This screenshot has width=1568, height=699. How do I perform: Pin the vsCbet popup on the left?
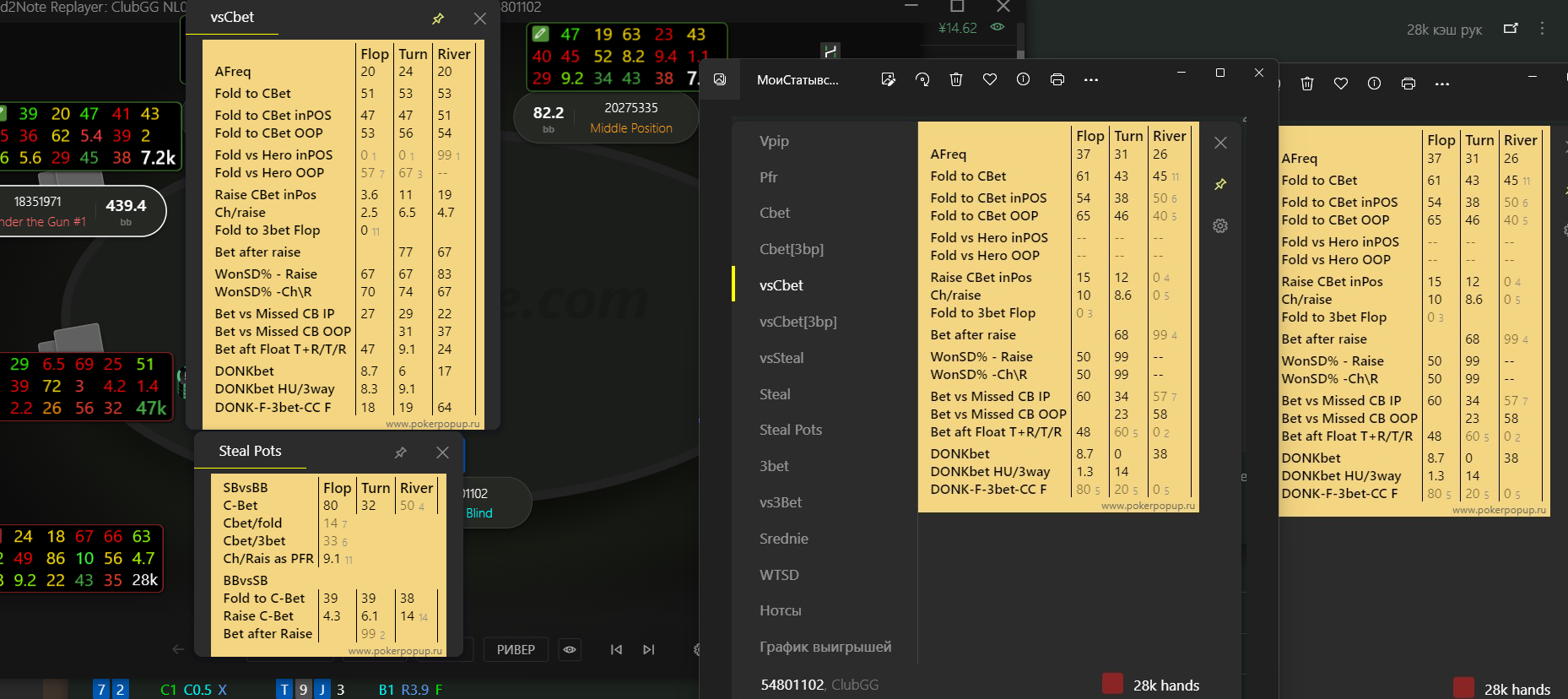[438, 19]
